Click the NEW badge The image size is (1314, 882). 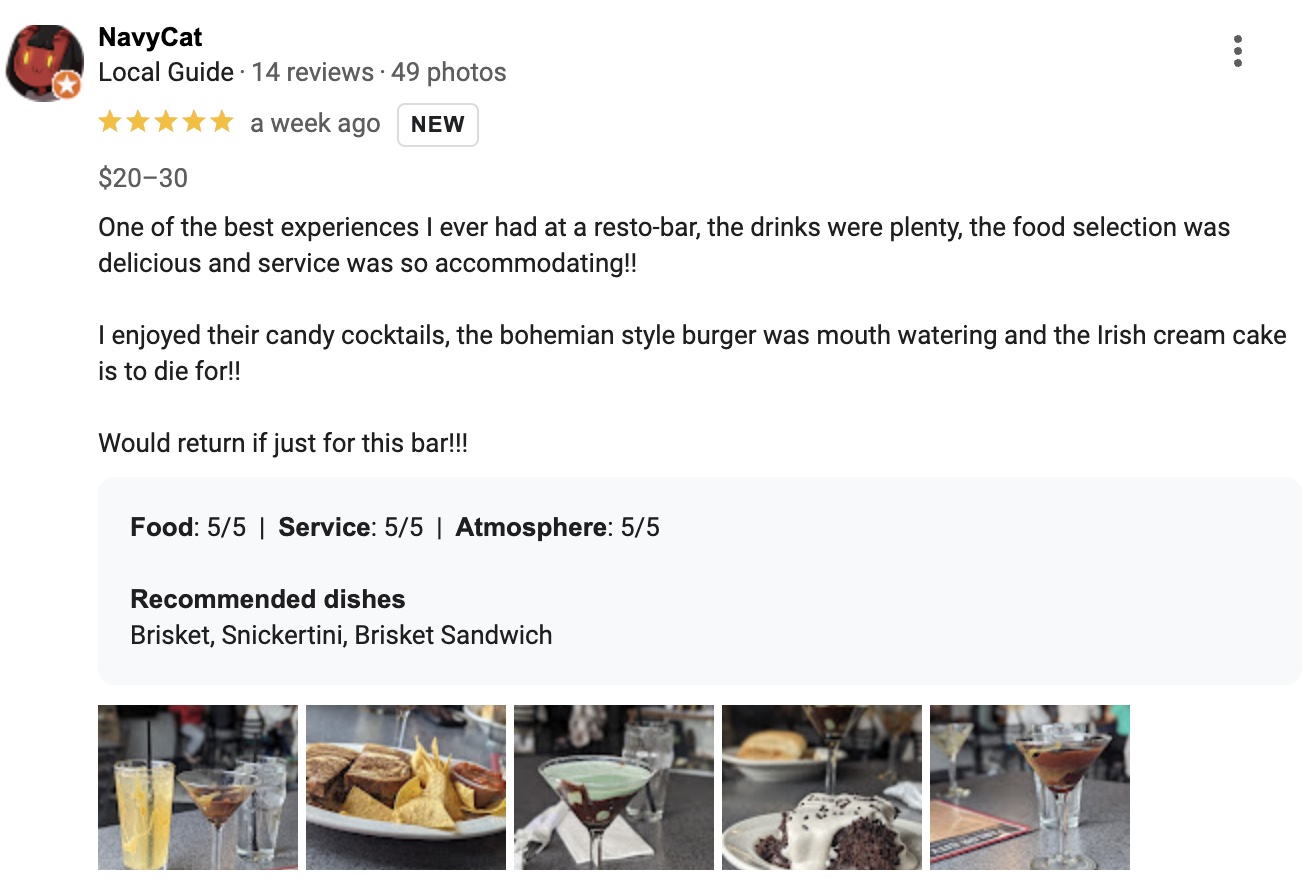tap(437, 125)
